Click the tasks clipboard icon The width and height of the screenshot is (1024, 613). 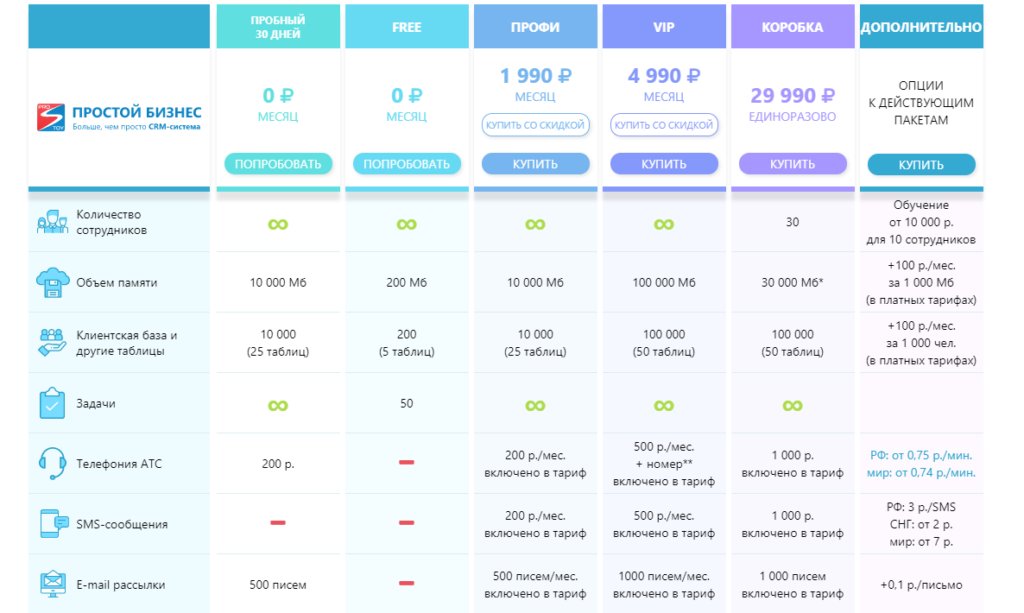click(51, 403)
